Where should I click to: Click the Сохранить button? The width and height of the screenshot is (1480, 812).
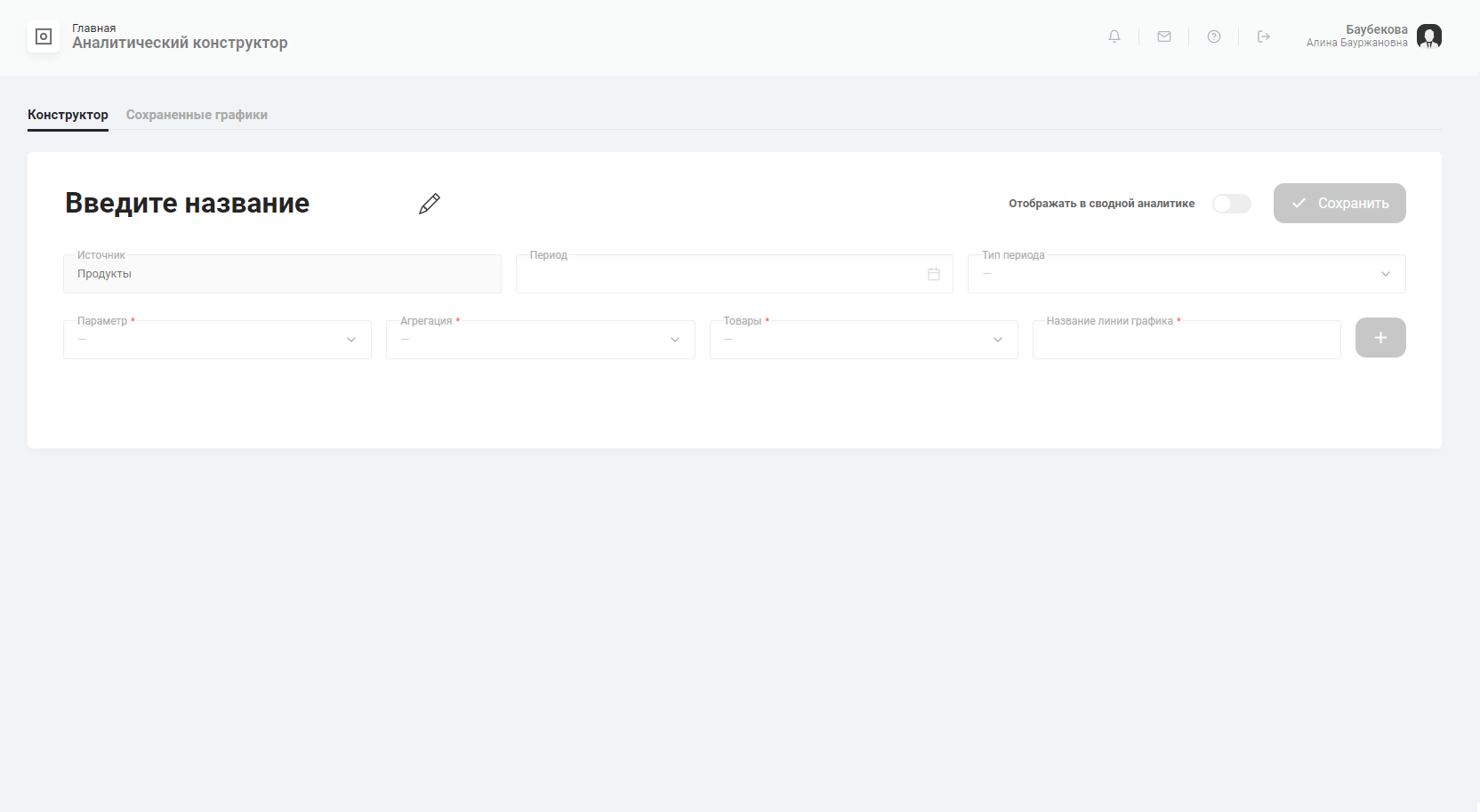click(x=1339, y=204)
